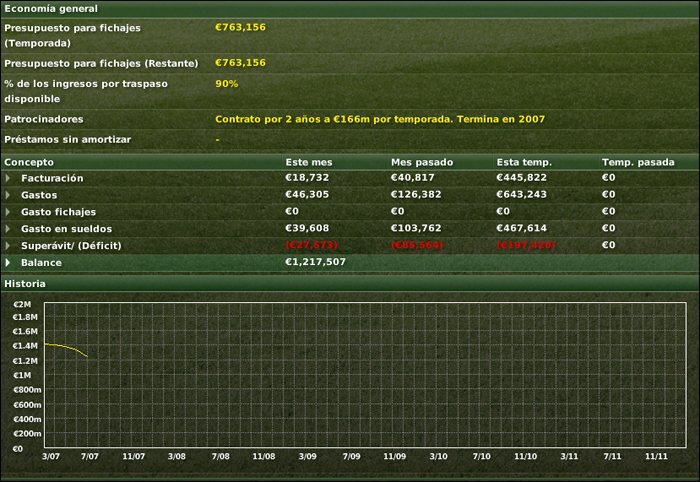Click Gastos season value €643,243
The width and height of the screenshot is (700, 482).
(521, 195)
